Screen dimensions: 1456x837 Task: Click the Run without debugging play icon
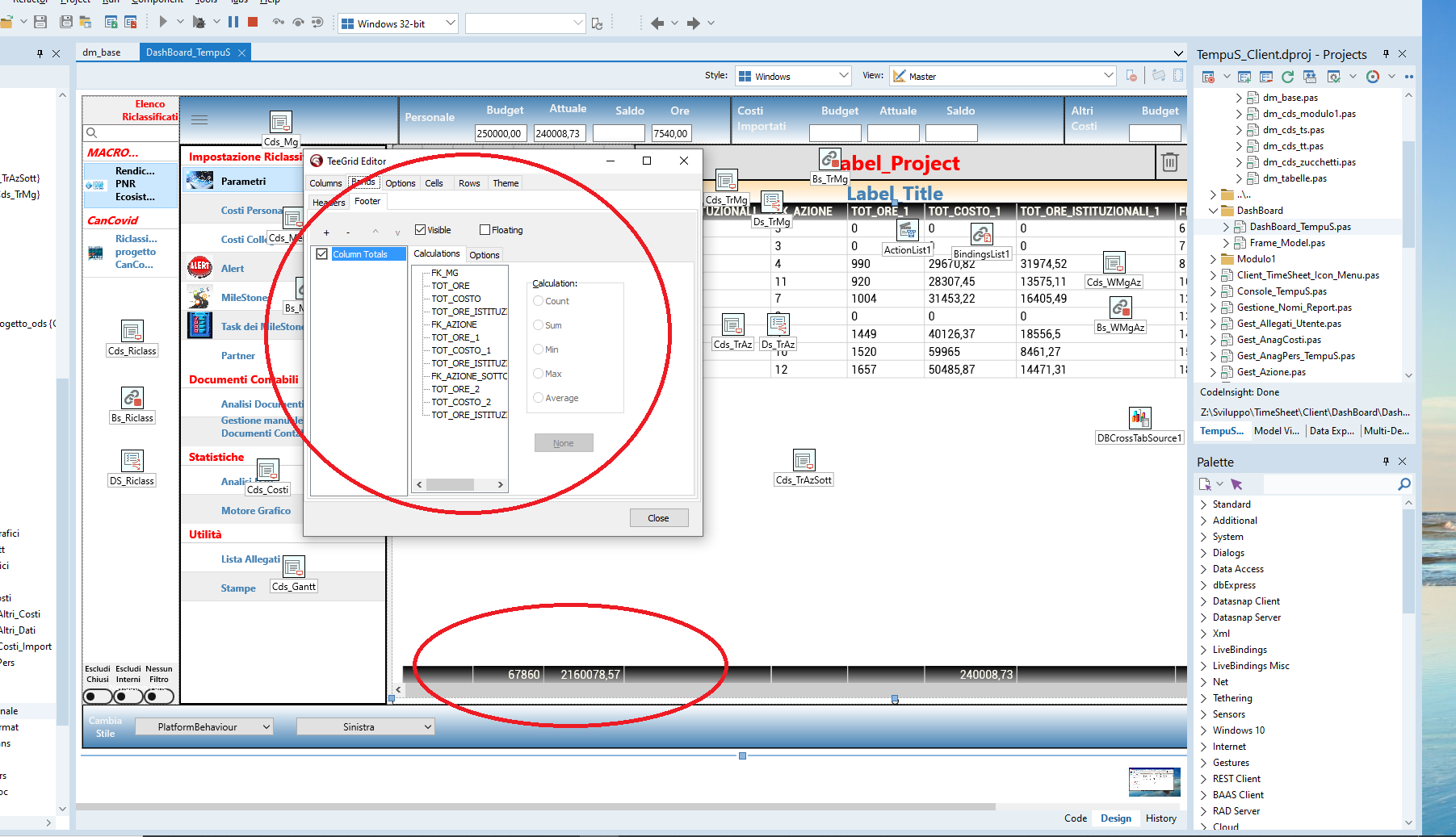[163, 22]
